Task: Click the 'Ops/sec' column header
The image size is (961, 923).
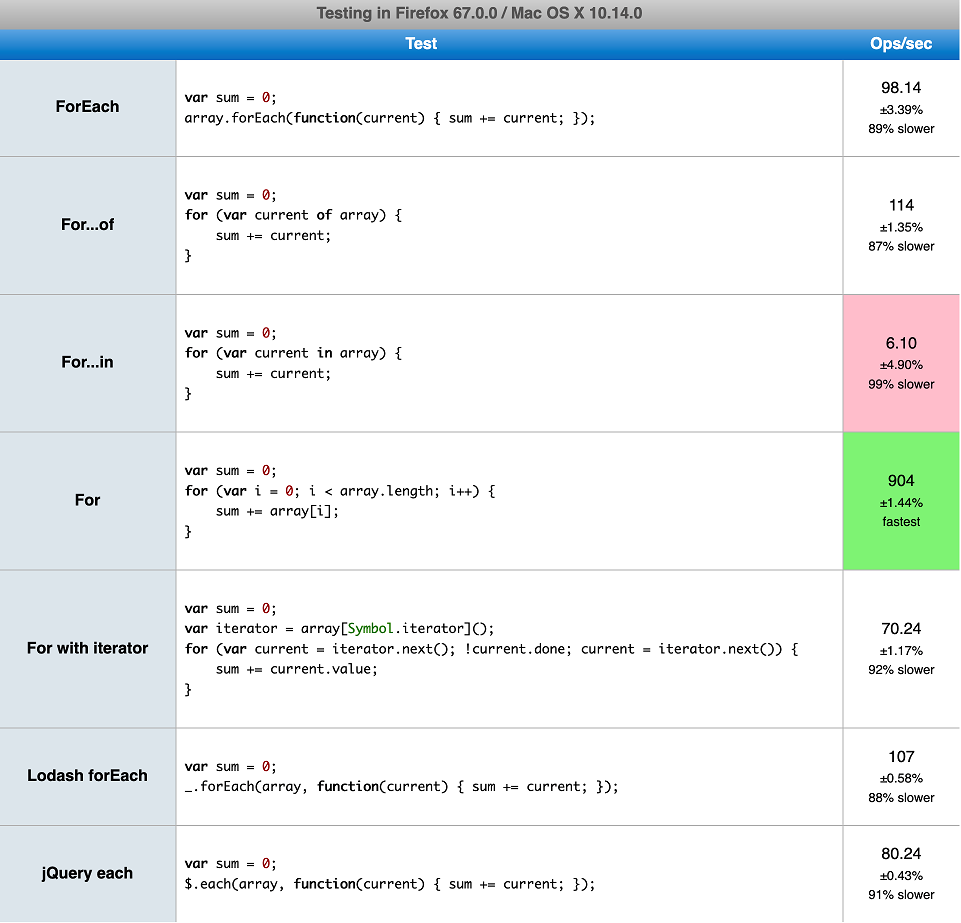Action: 901,44
